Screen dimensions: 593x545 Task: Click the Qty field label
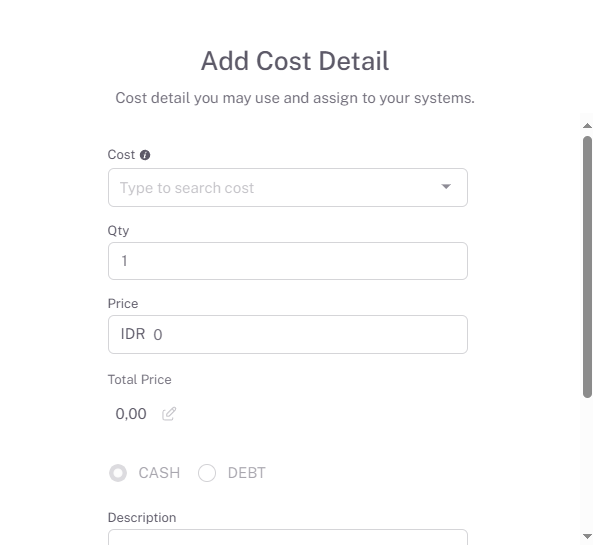pos(118,230)
